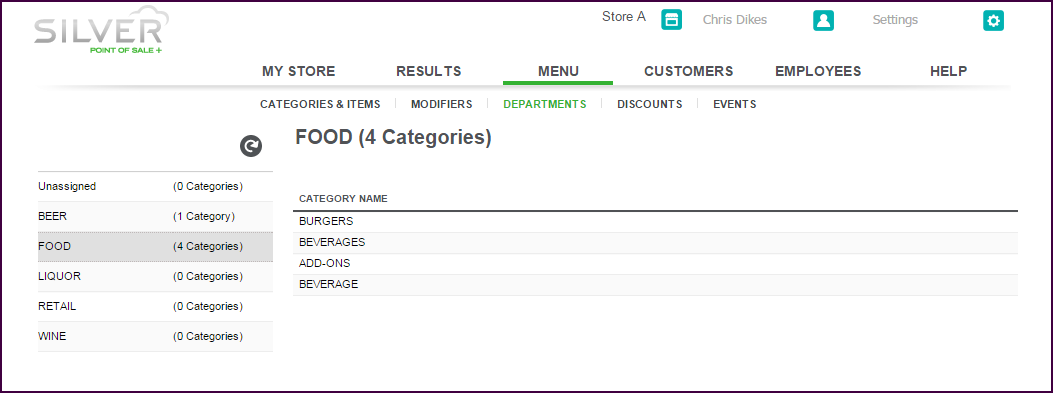
Task: Click the BURGERS category row
Action: tap(655, 221)
